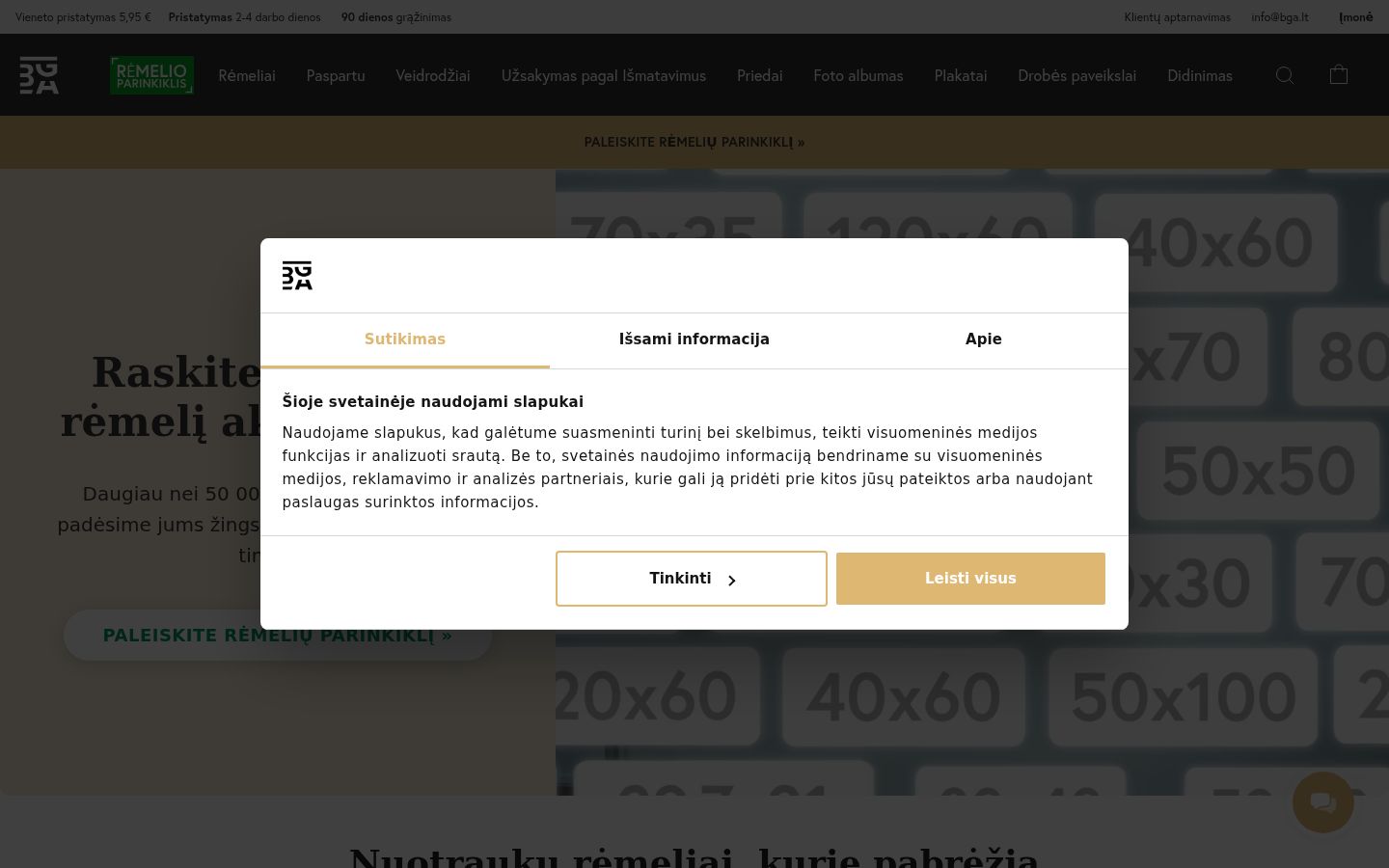Click the Leisti visus button
The width and height of the screenshot is (1389, 868).
pos(970,579)
